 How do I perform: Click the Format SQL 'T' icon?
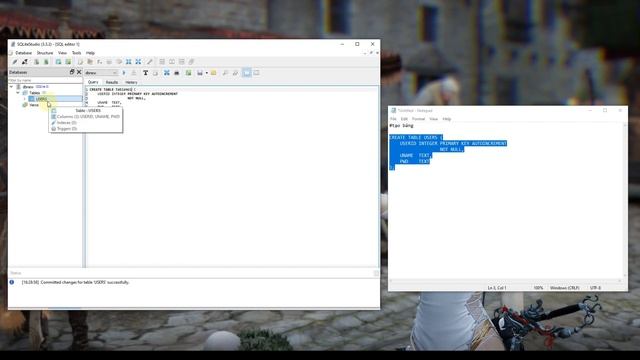145,73
